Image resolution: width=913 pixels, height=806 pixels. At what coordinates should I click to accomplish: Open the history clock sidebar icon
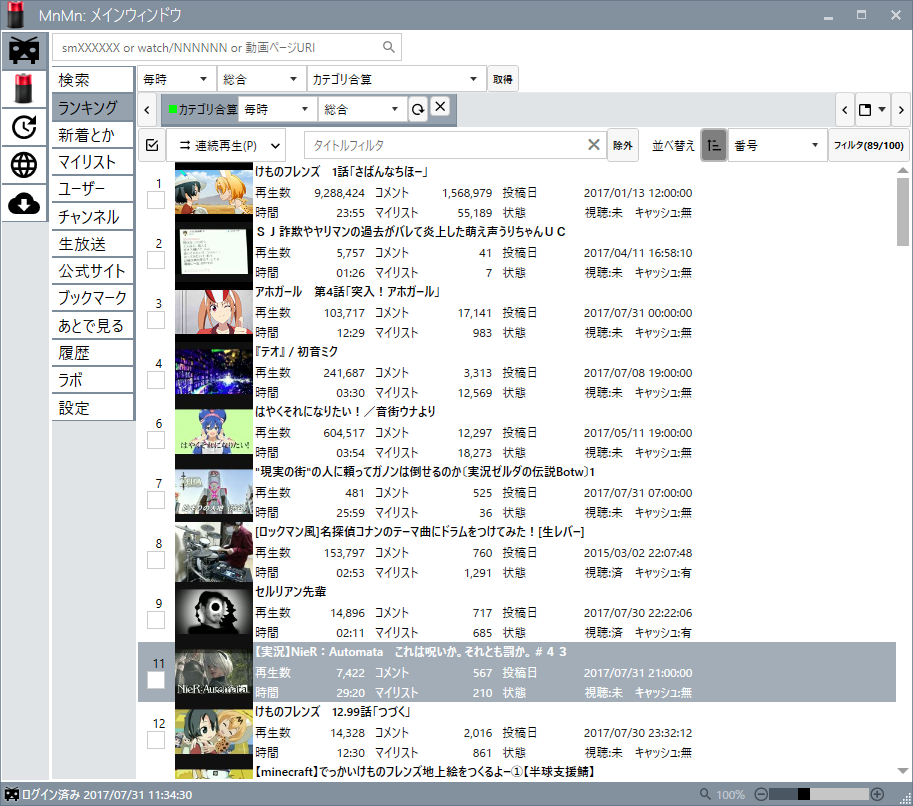pyautogui.click(x=24, y=127)
